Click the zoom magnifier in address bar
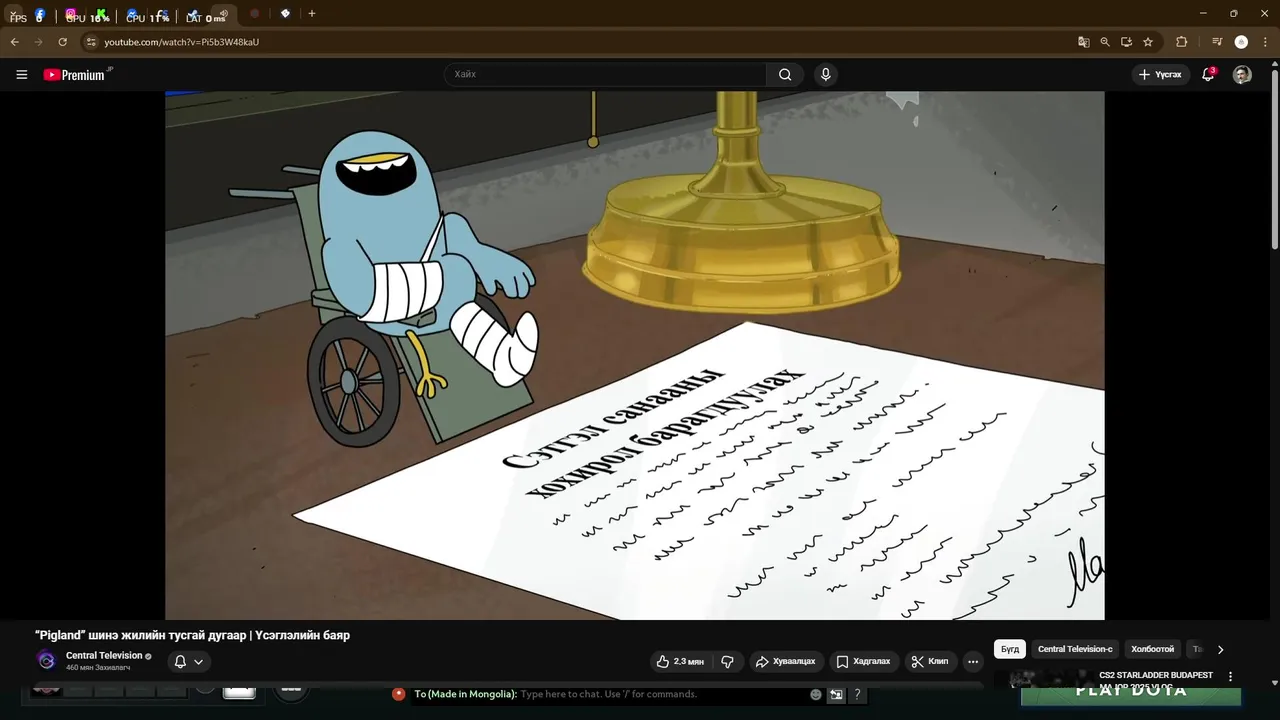Viewport: 1280px width, 720px height. pyautogui.click(x=1105, y=42)
